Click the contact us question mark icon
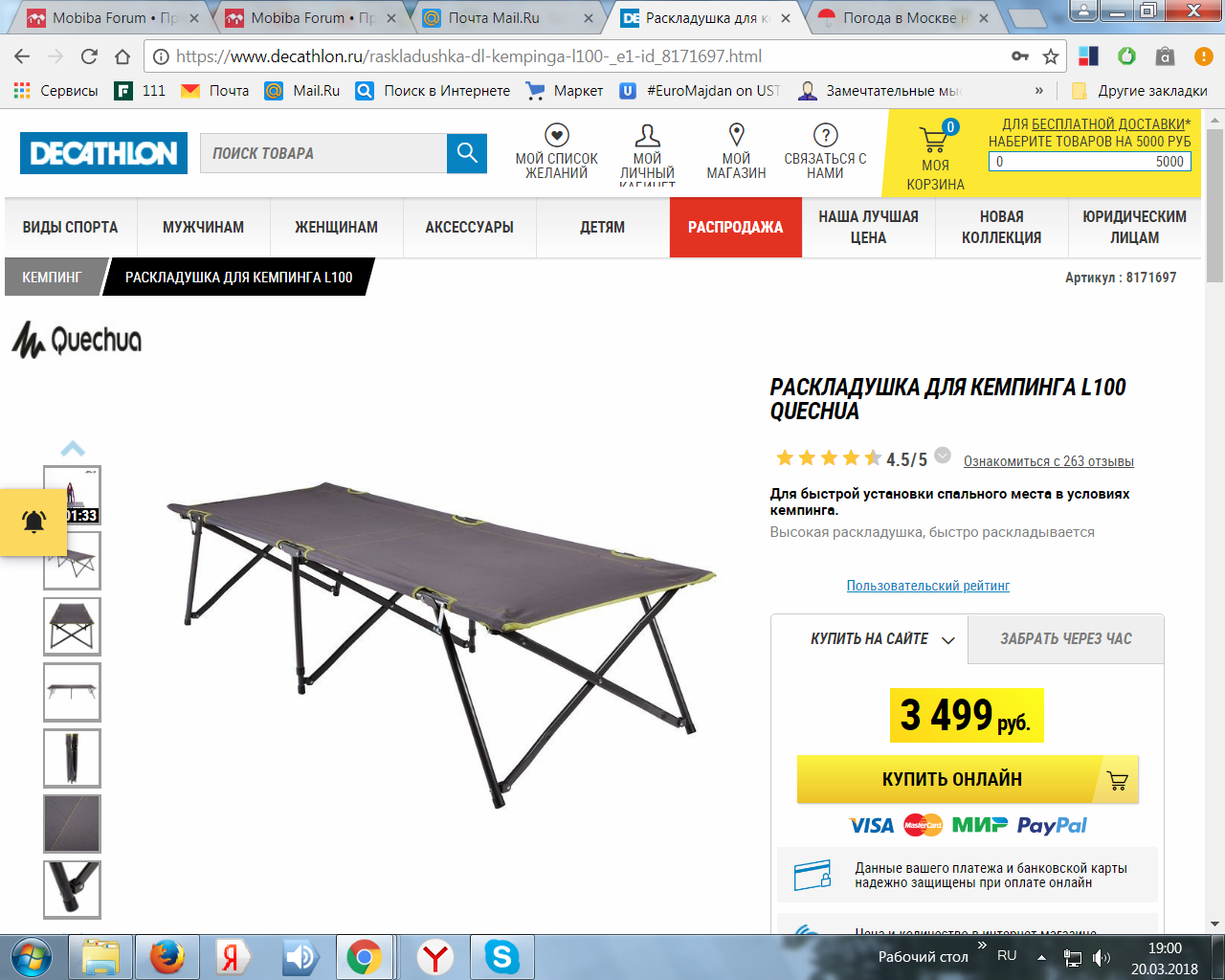 coord(825,135)
